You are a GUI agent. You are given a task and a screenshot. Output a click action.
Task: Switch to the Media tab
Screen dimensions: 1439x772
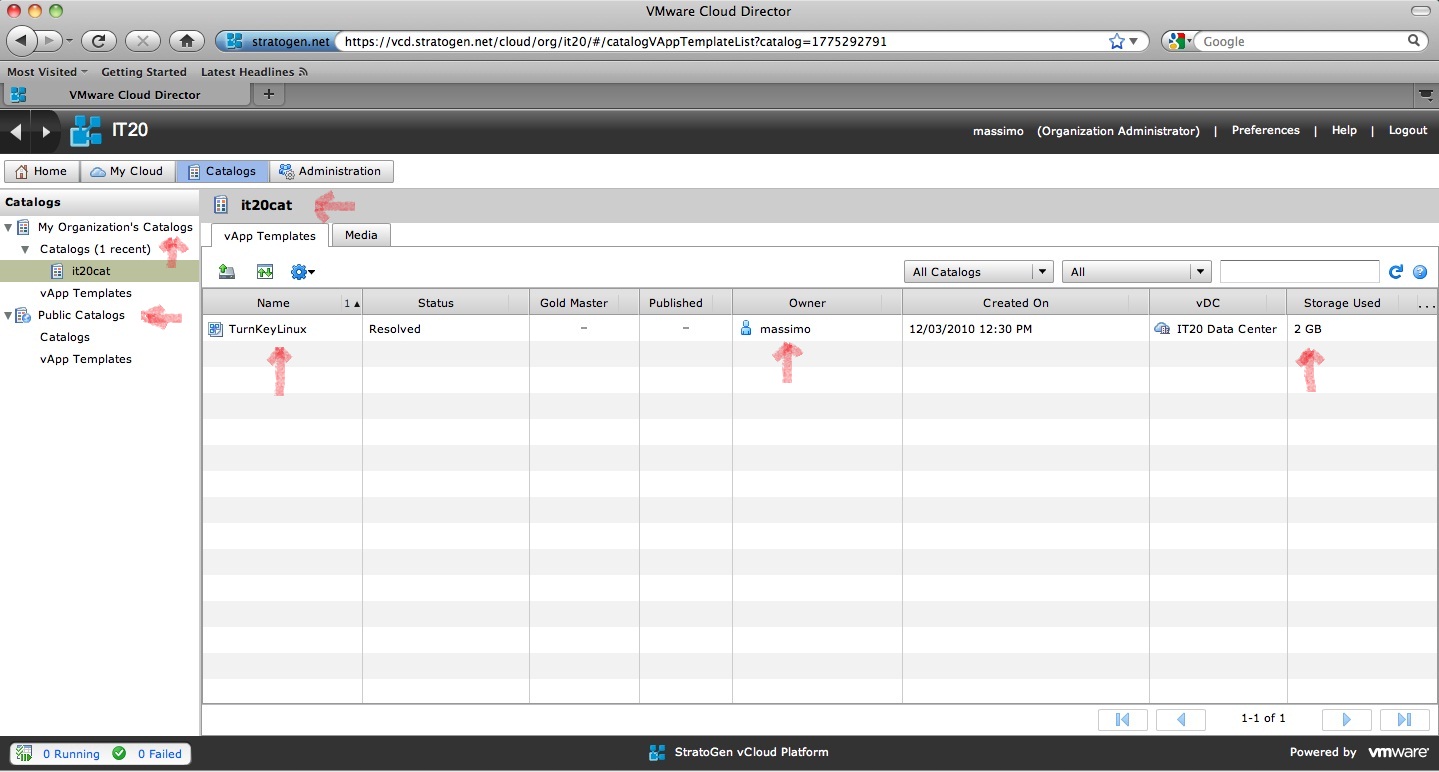pos(361,235)
